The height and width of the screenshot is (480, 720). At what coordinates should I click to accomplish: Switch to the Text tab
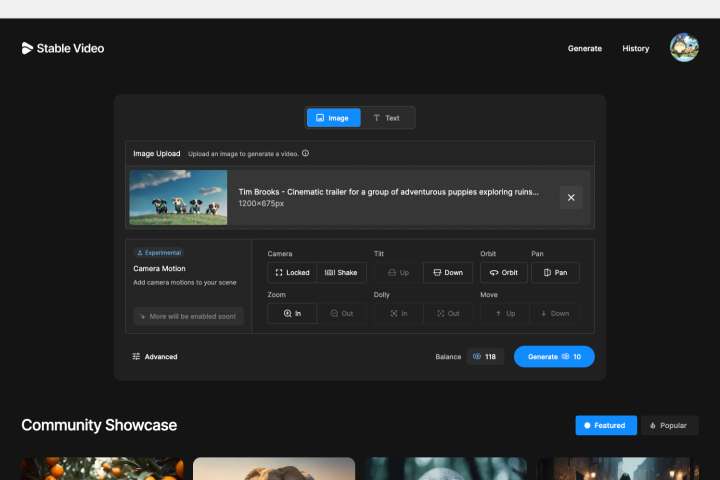386,118
